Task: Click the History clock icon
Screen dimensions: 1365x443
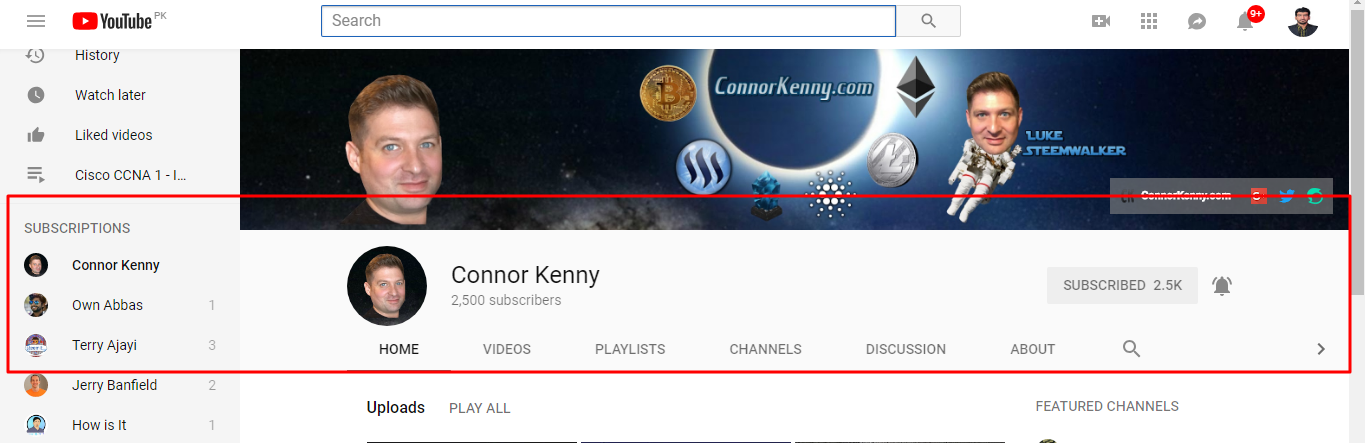Action: coord(36,55)
